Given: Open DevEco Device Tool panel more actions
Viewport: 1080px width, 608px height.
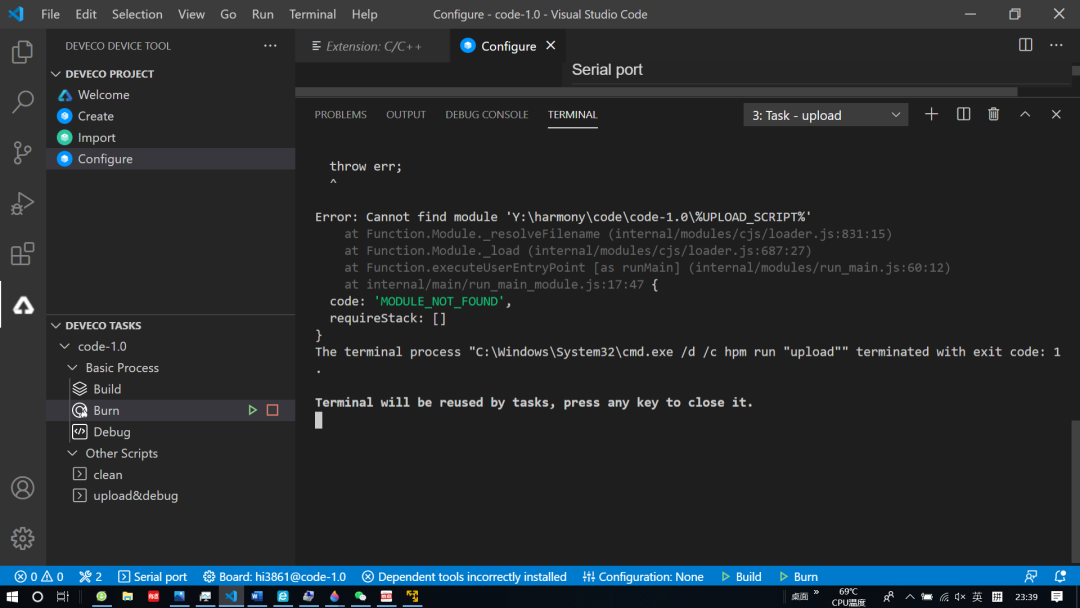Looking at the screenshot, I should [x=270, y=45].
